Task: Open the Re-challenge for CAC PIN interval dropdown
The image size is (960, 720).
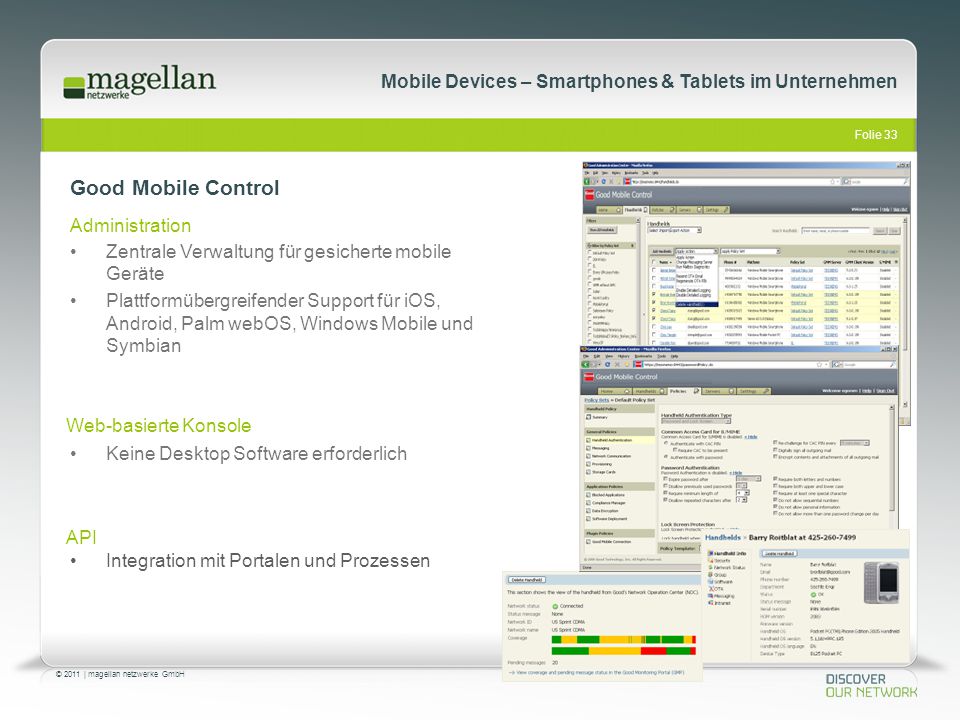Action: click(855, 443)
